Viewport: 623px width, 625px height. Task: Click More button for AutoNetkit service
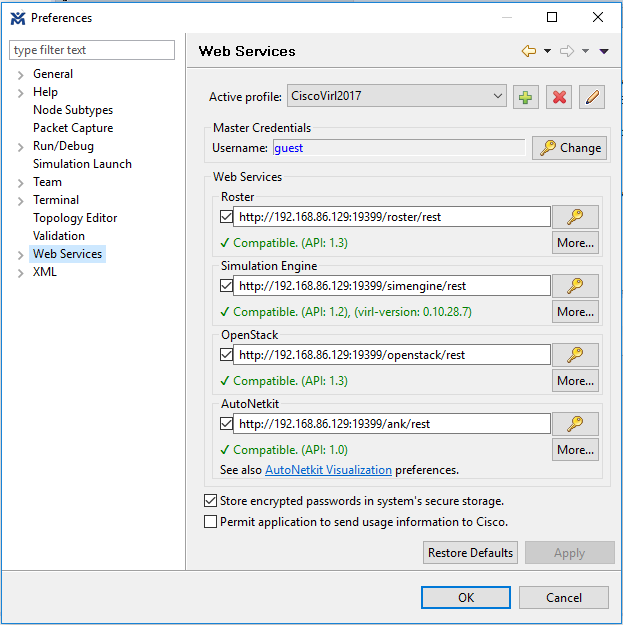click(575, 450)
